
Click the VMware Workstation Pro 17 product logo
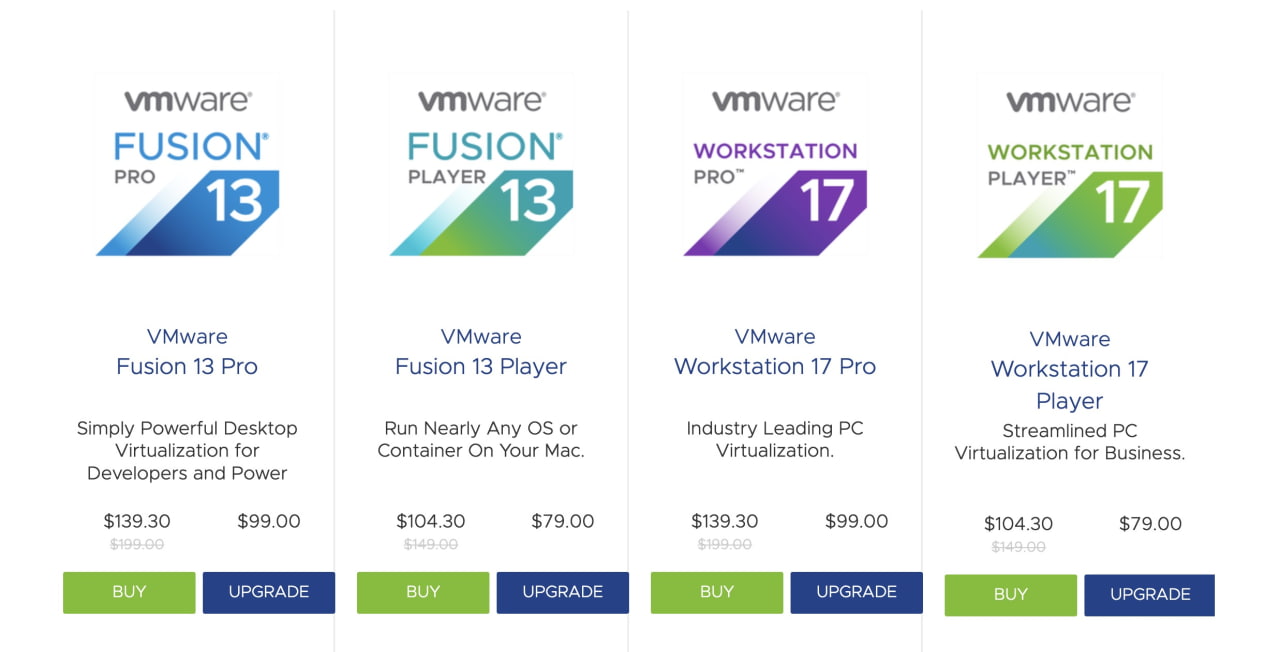point(774,165)
